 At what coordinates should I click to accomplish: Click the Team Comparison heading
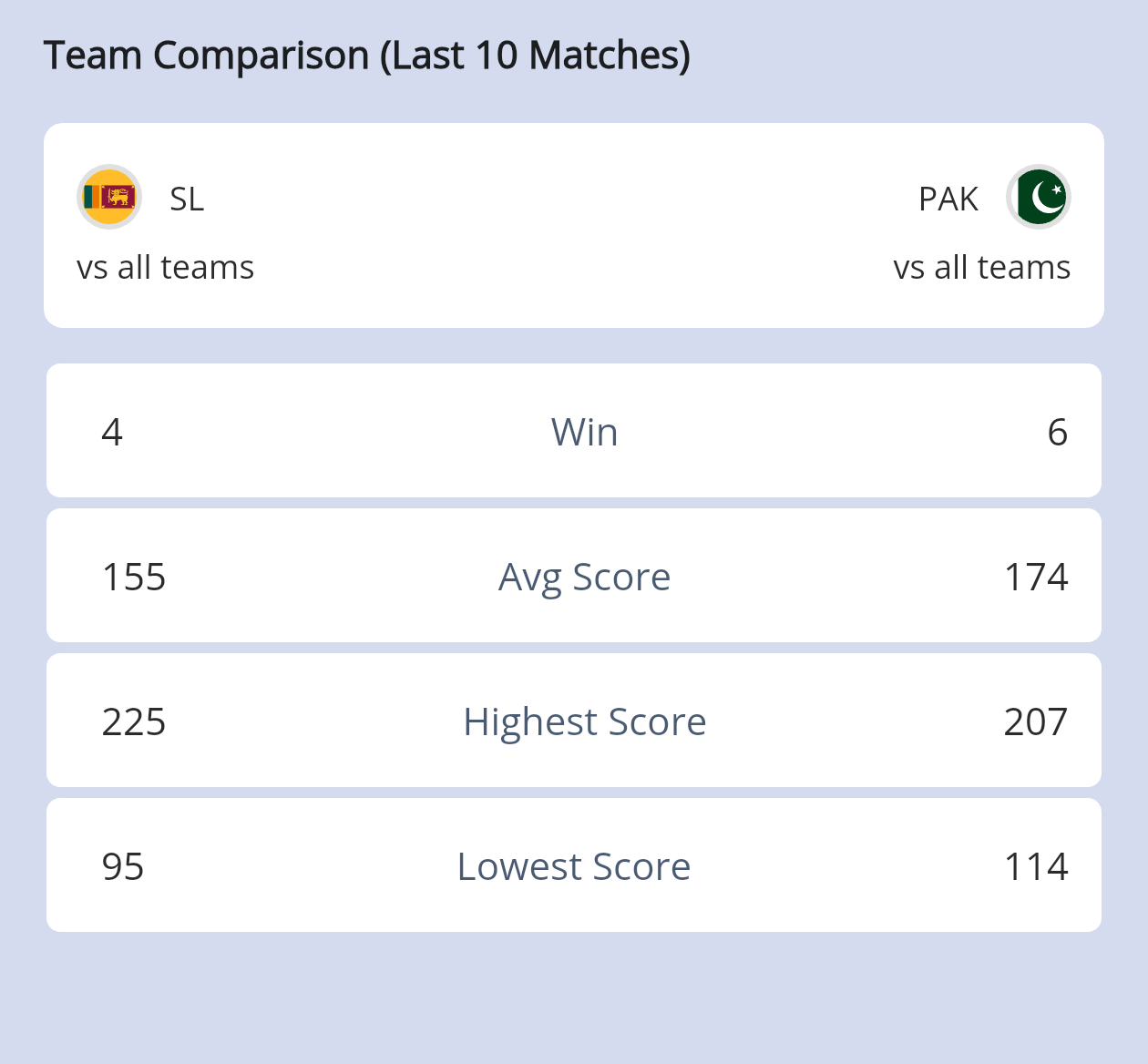pos(366,56)
